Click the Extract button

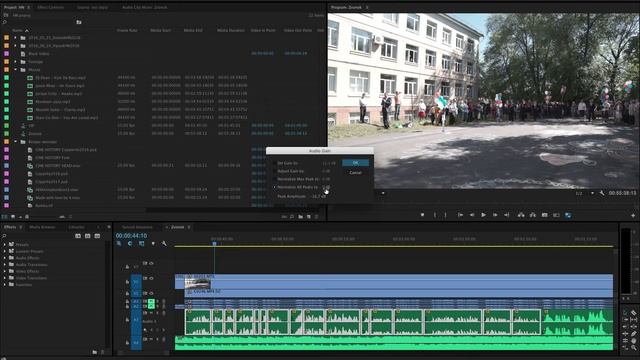(533, 215)
